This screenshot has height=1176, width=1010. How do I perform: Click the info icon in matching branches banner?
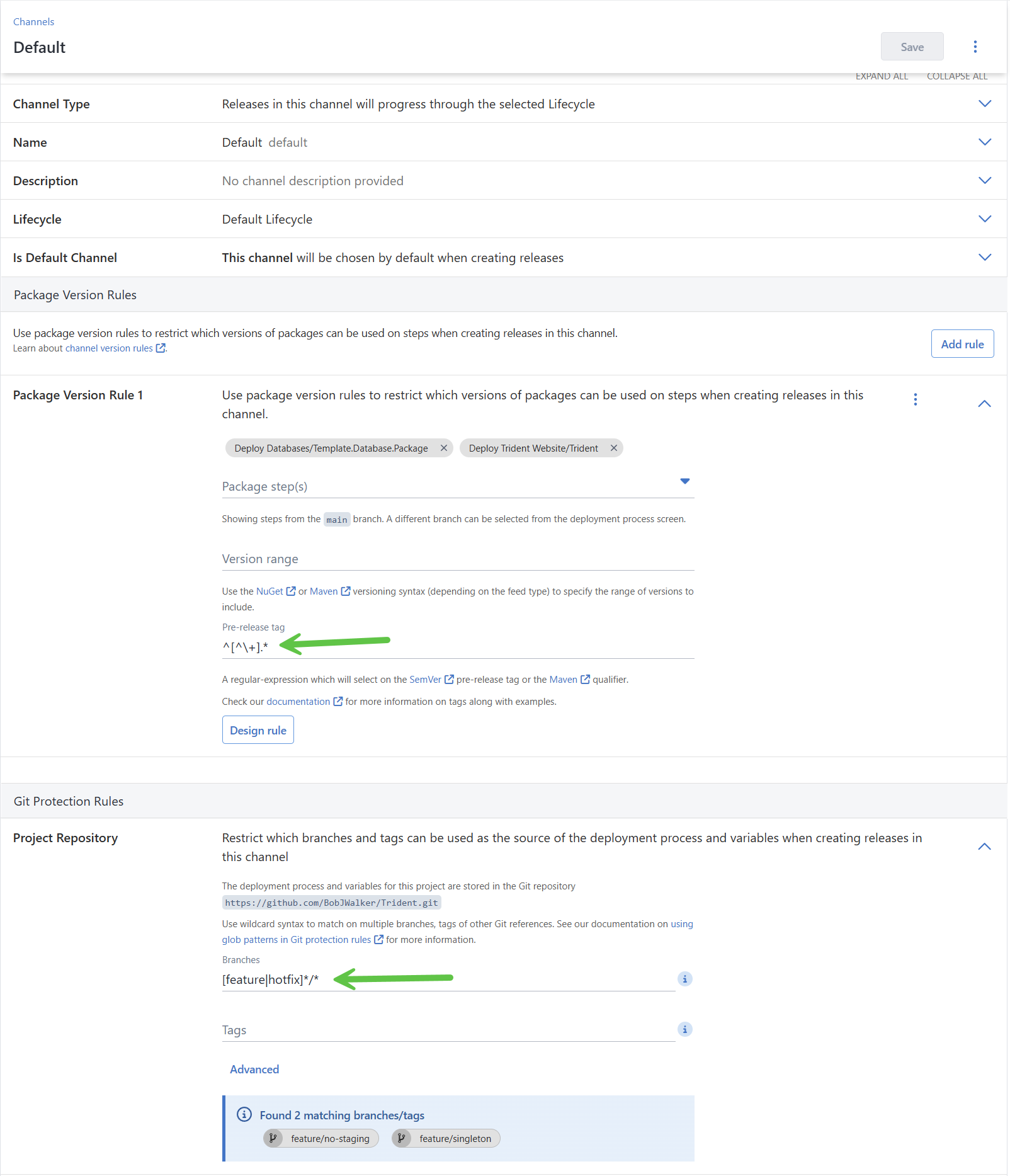tap(243, 1114)
